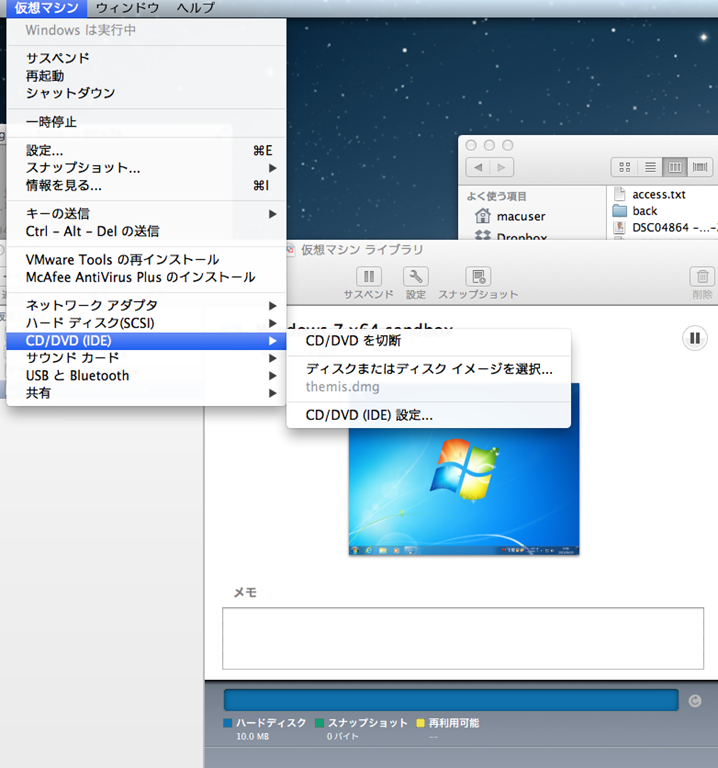This screenshot has width=718, height=768.
Task: Click highlighted CD/DVD (IDE) menu item
Action: click(146, 341)
